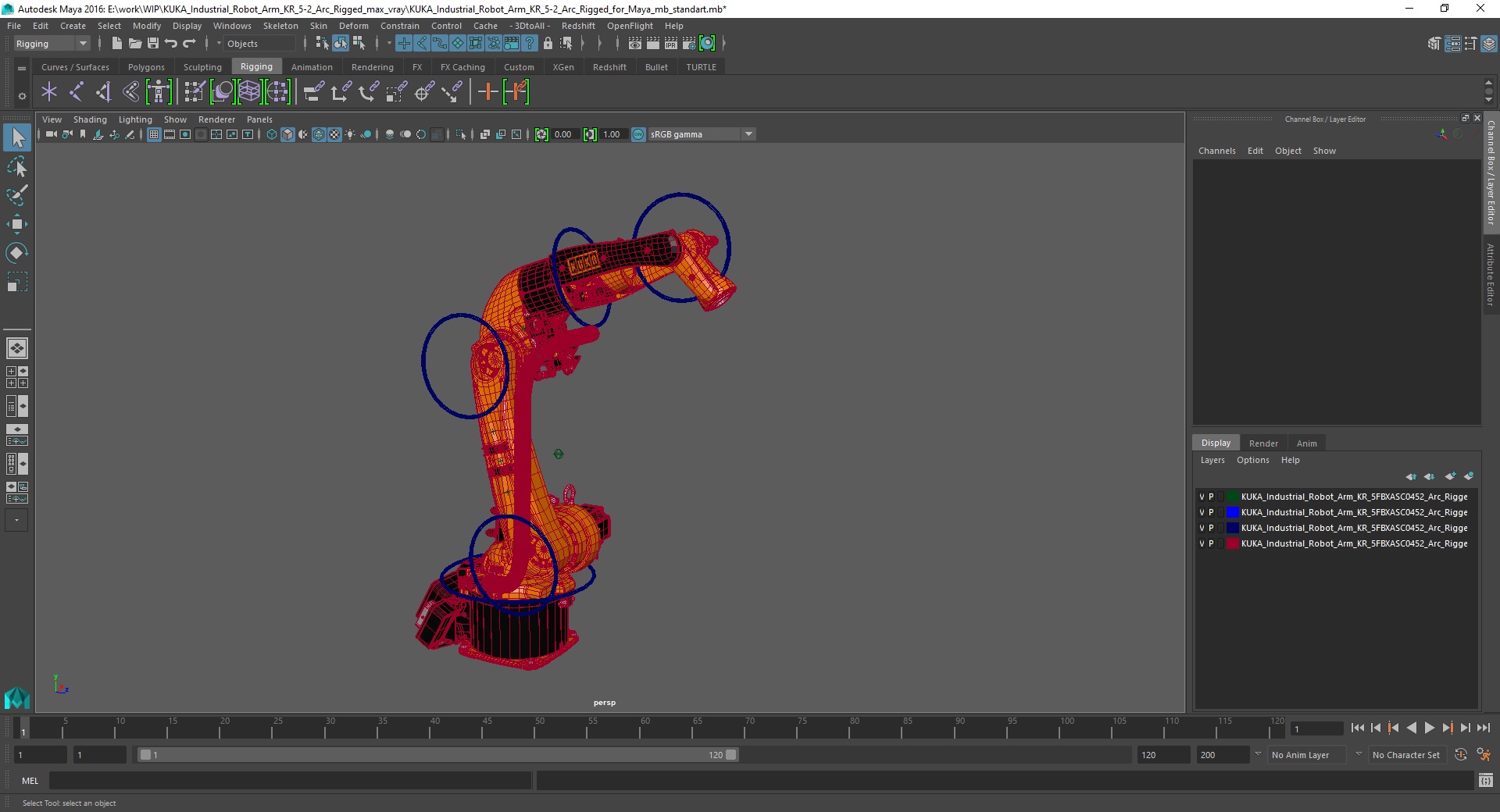Click the red layer color swatch
Image resolution: width=1500 pixels, height=812 pixels.
coord(1232,543)
